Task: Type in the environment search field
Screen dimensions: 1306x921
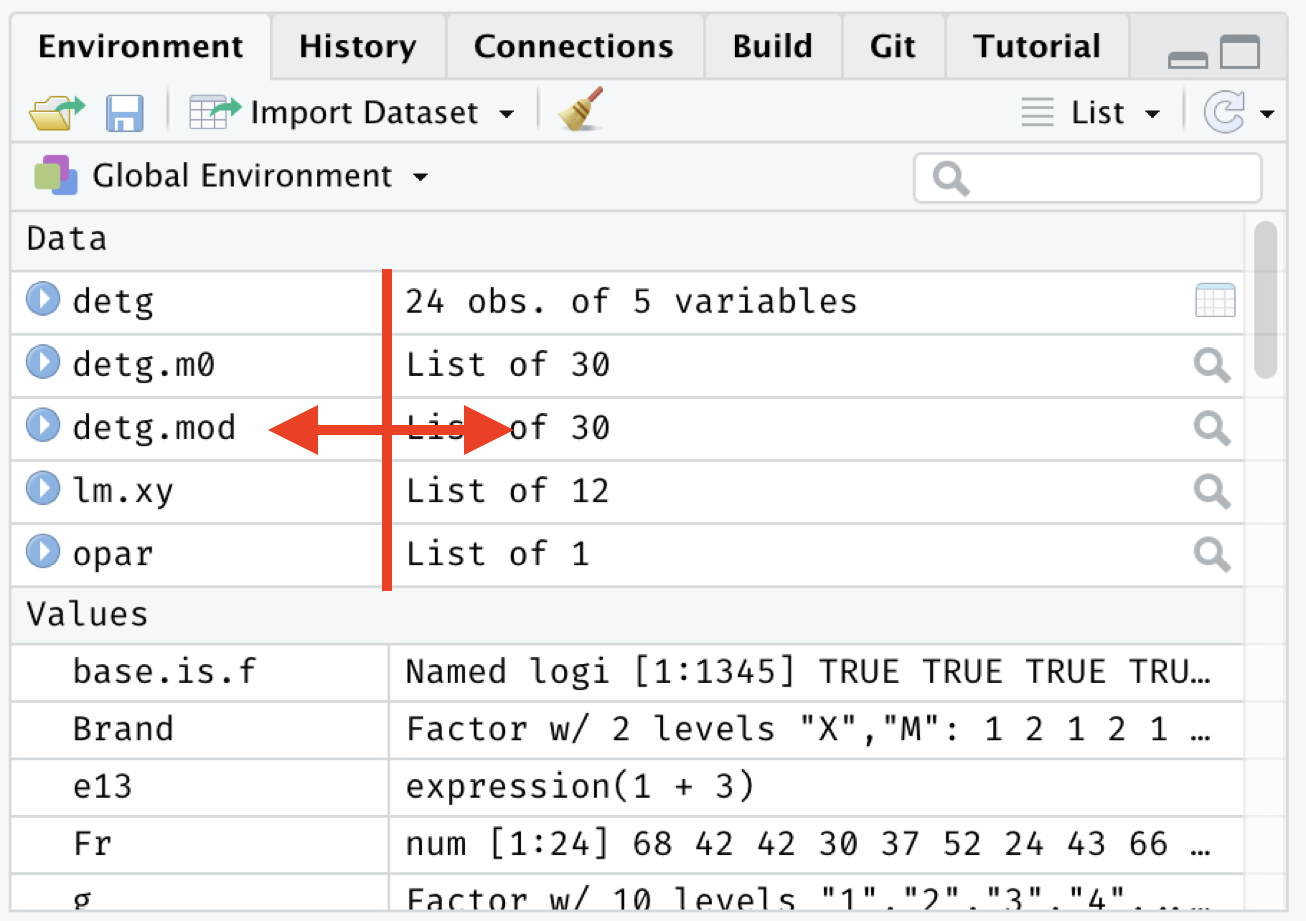Action: pos(1090,177)
